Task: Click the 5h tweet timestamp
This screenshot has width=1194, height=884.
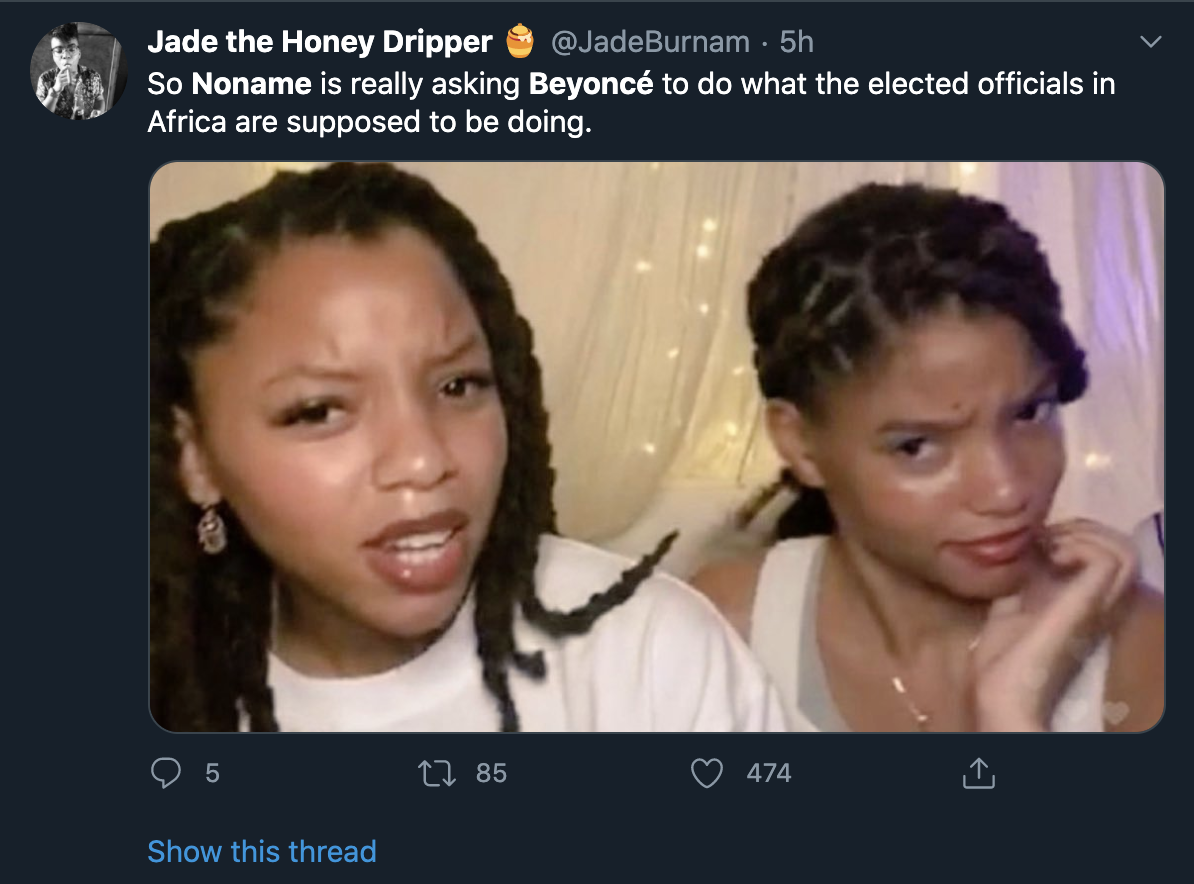Action: 796,41
